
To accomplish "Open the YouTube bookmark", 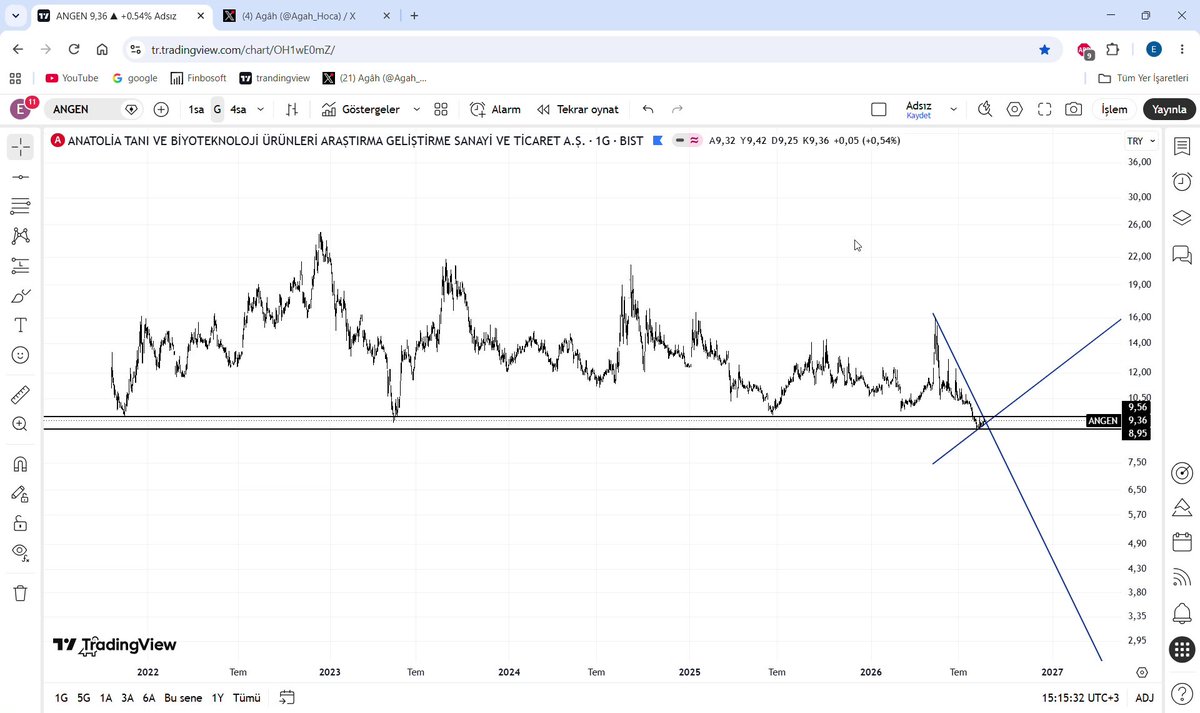I will (x=72, y=78).
